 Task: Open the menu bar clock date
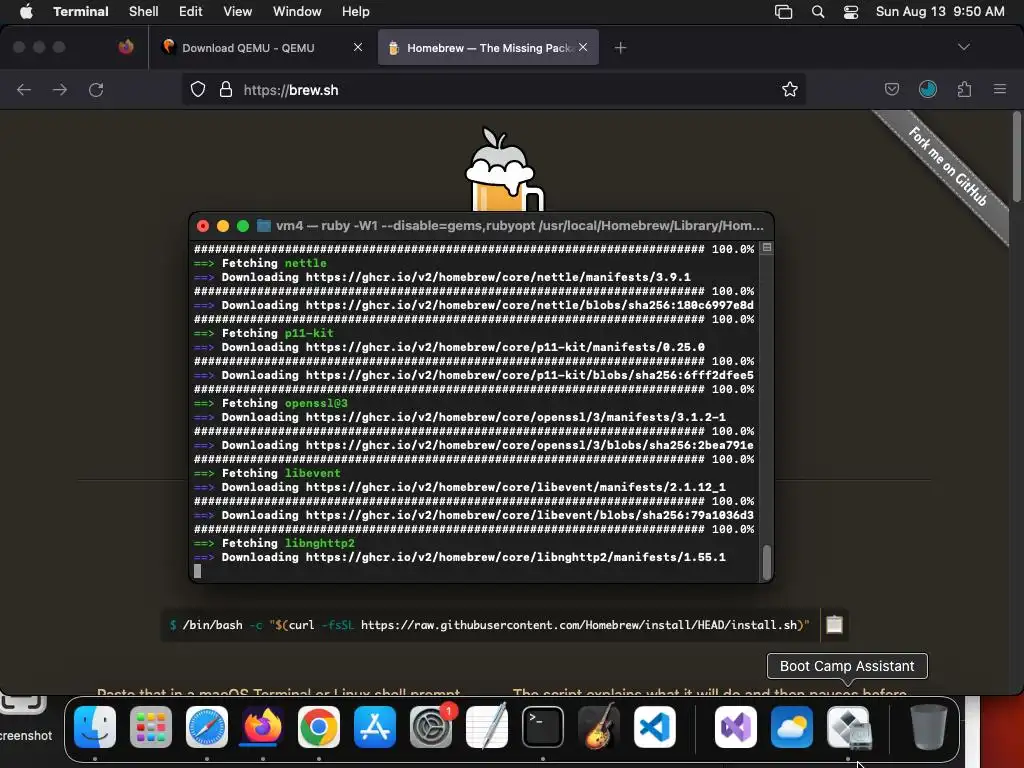(940, 11)
